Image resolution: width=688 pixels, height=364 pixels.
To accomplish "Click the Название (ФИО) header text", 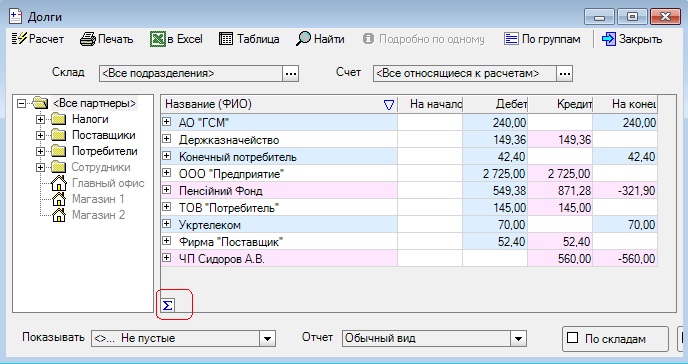I will click(208, 104).
